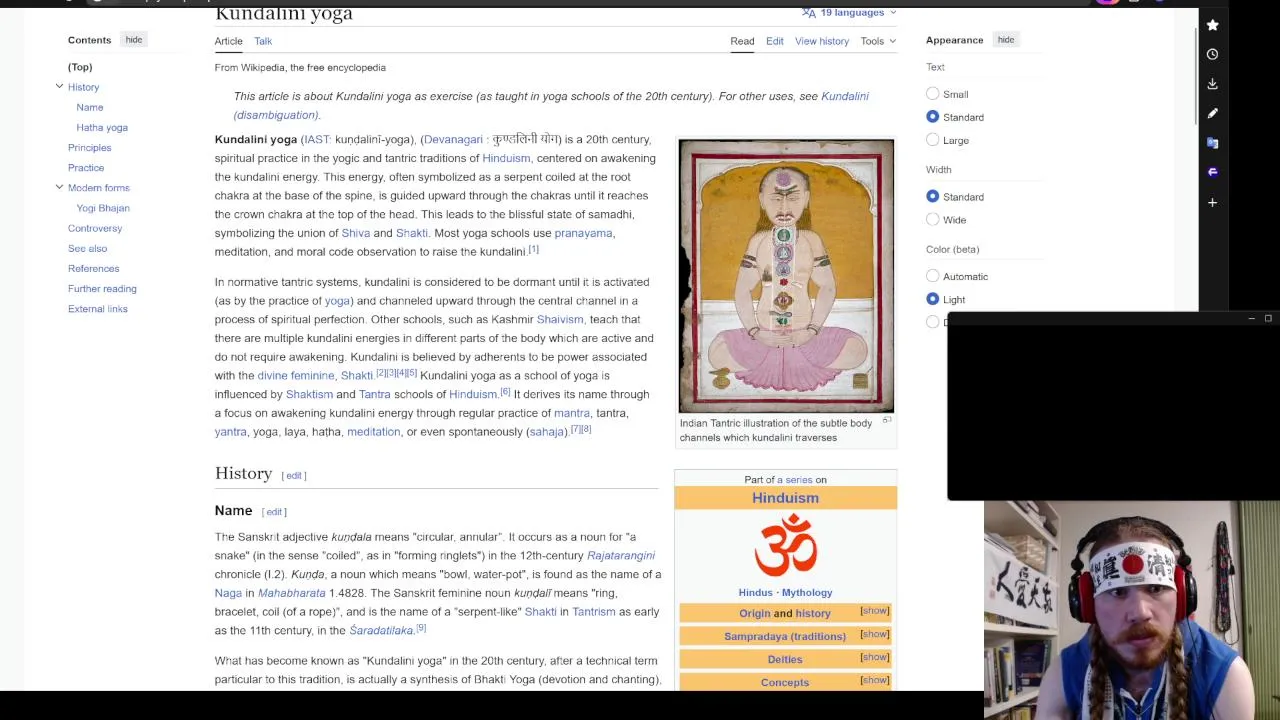1280x720 pixels.
Task: Open citation reference [9]
Action: click(x=421, y=628)
